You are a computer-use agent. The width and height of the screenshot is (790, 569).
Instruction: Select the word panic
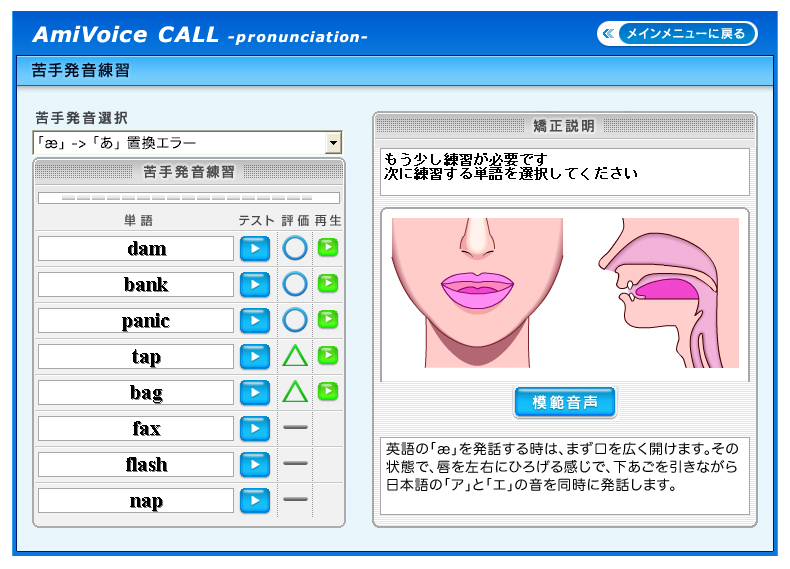[x=136, y=321]
